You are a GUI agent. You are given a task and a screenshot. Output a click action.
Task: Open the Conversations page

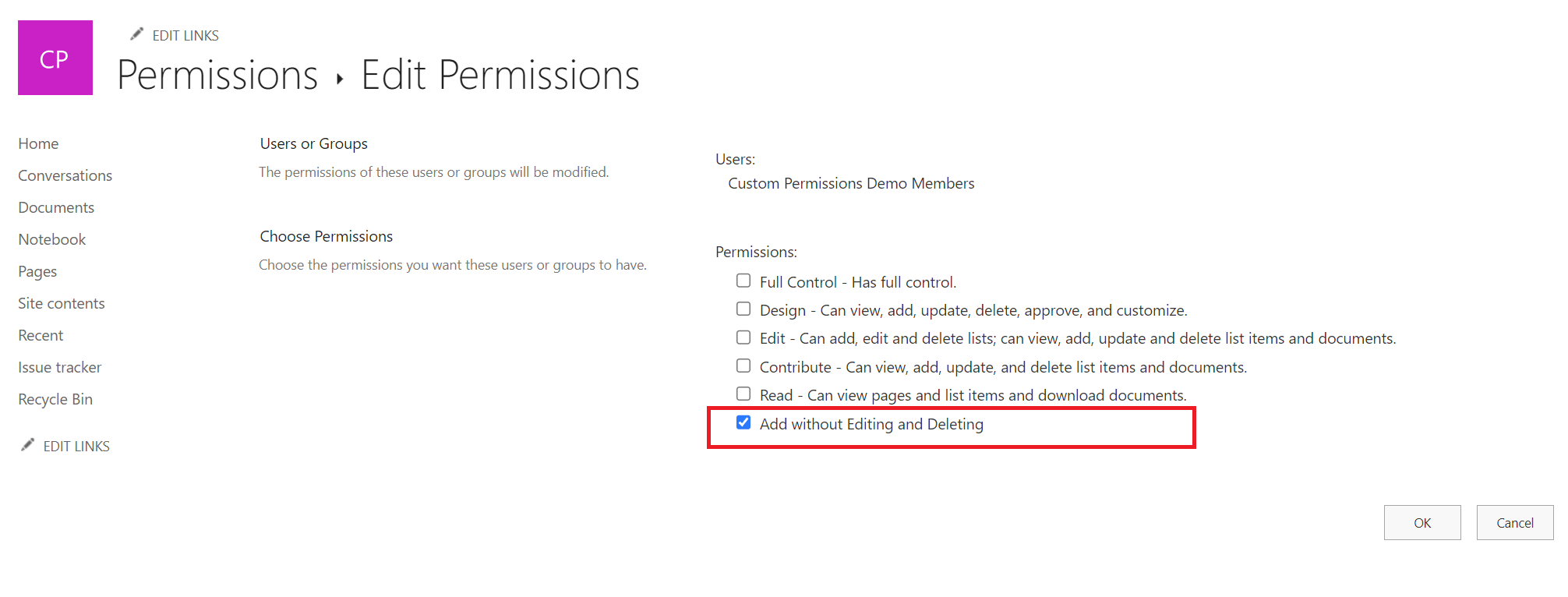[65, 175]
